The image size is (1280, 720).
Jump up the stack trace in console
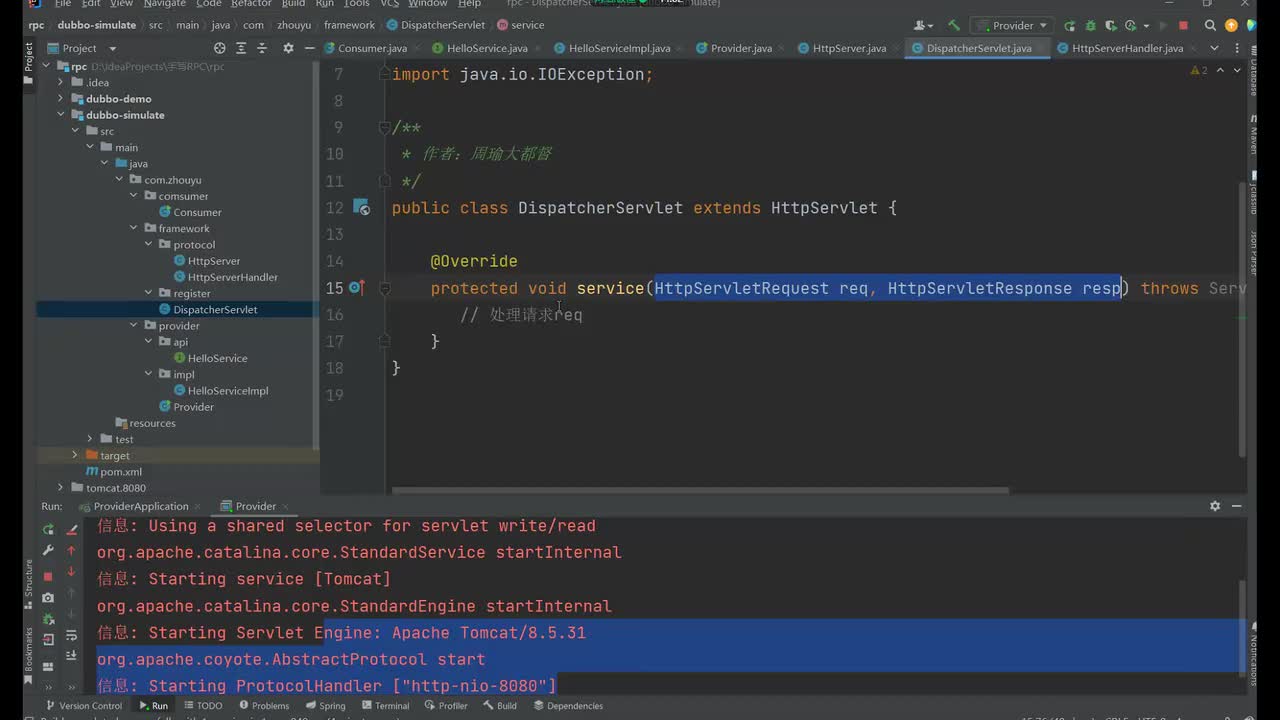click(x=71, y=550)
